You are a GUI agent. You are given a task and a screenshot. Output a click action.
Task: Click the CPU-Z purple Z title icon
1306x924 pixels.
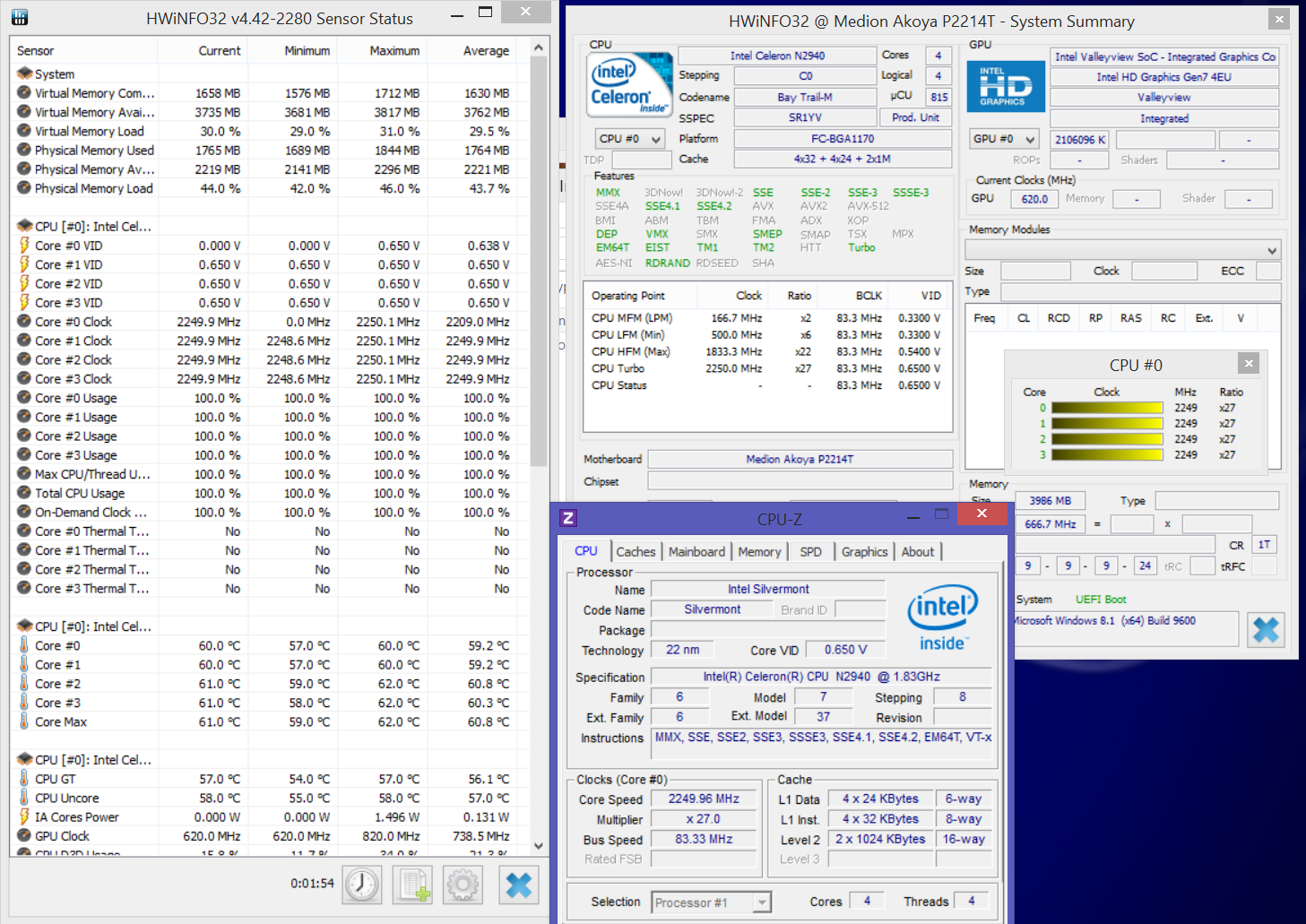(x=568, y=517)
